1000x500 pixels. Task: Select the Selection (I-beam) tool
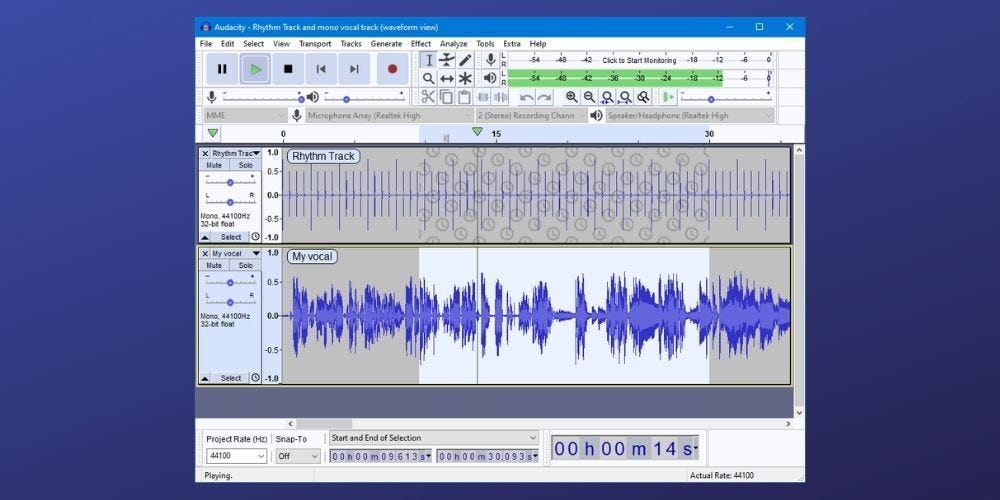(x=429, y=60)
